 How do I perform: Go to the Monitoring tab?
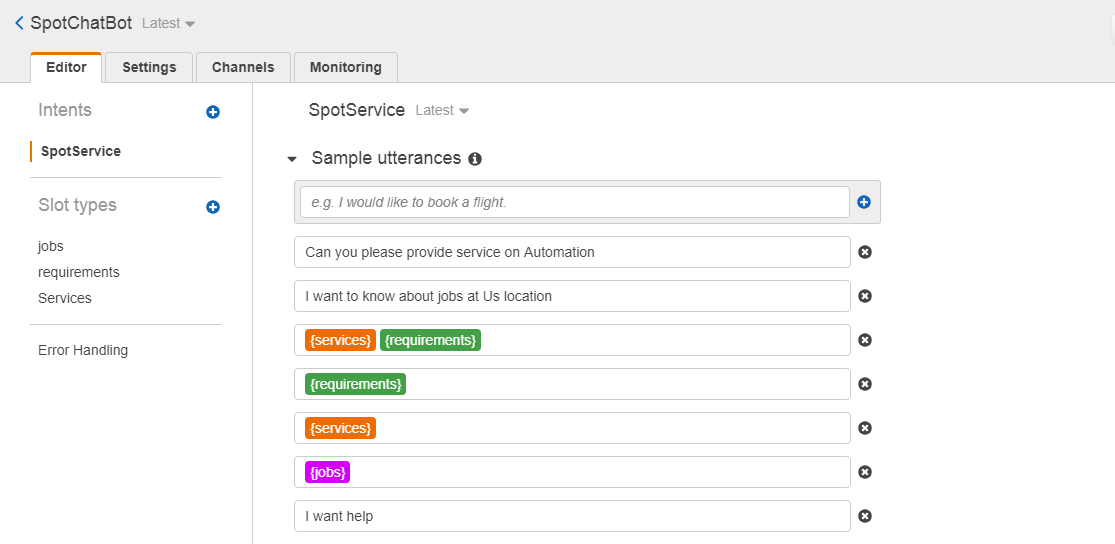click(x=345, y=68)
